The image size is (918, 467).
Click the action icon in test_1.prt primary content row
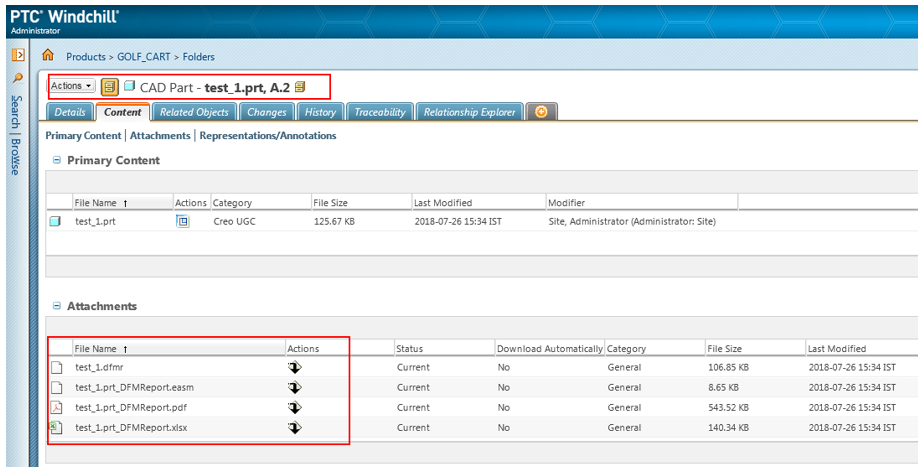[183, 221]
